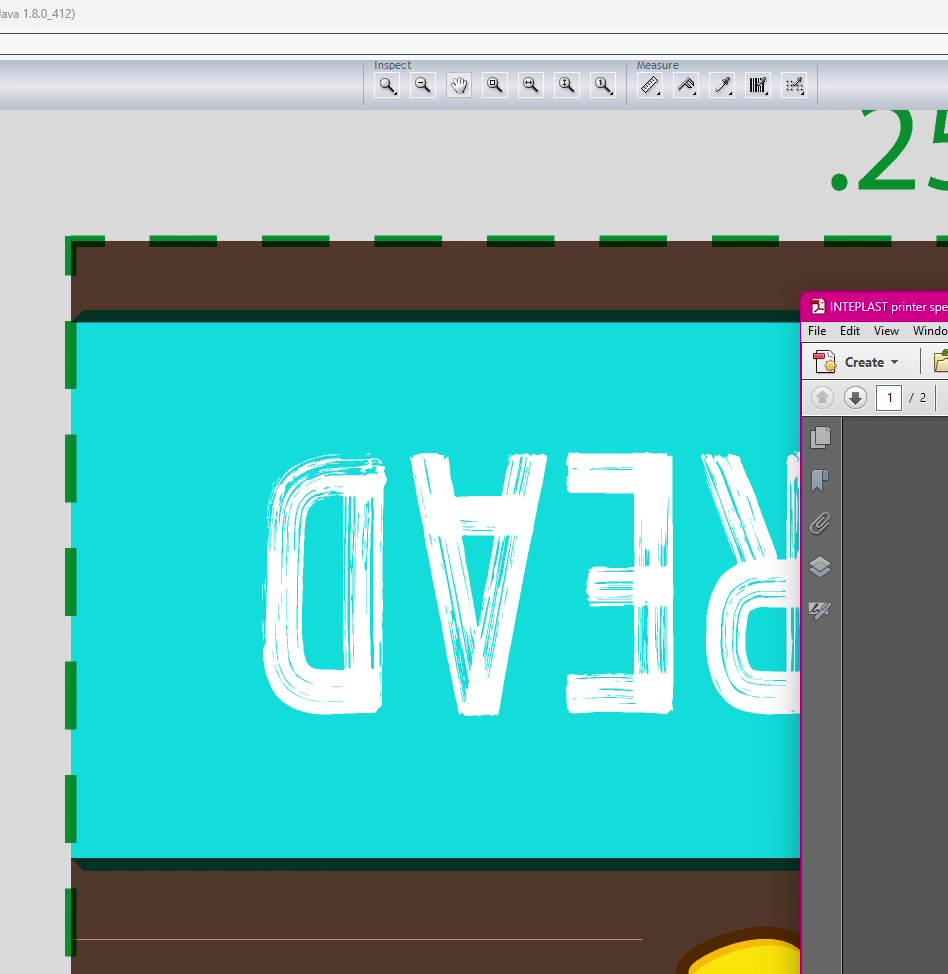Click the Fit Width zoom icon
The height and width of the screenshot is (974, 948).
click(x=531, y=86)
